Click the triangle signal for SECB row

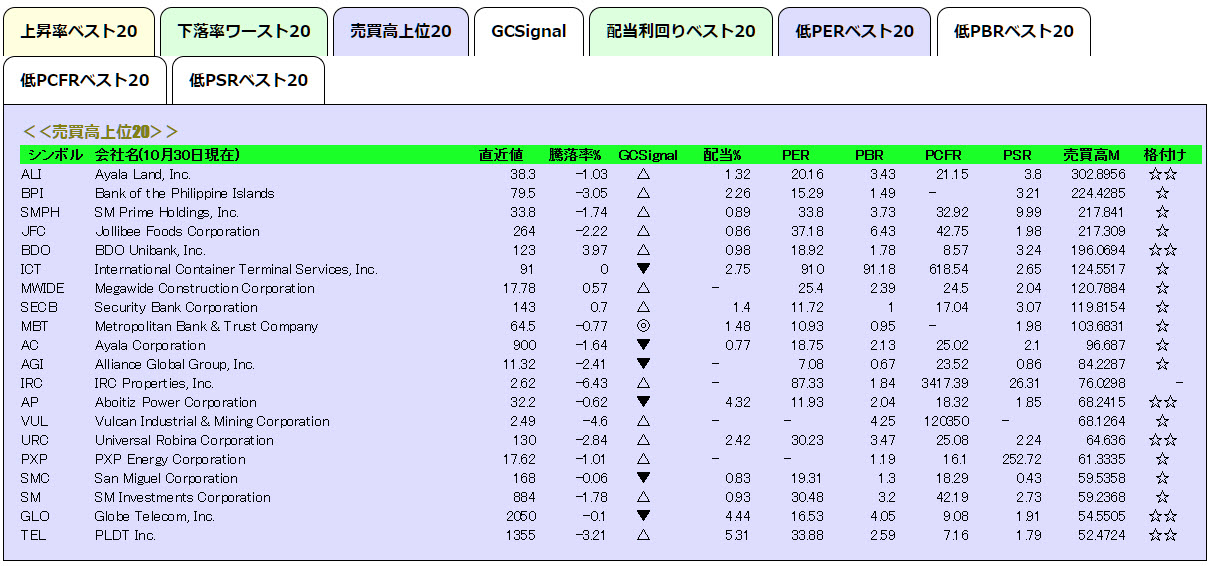(643, 307)
